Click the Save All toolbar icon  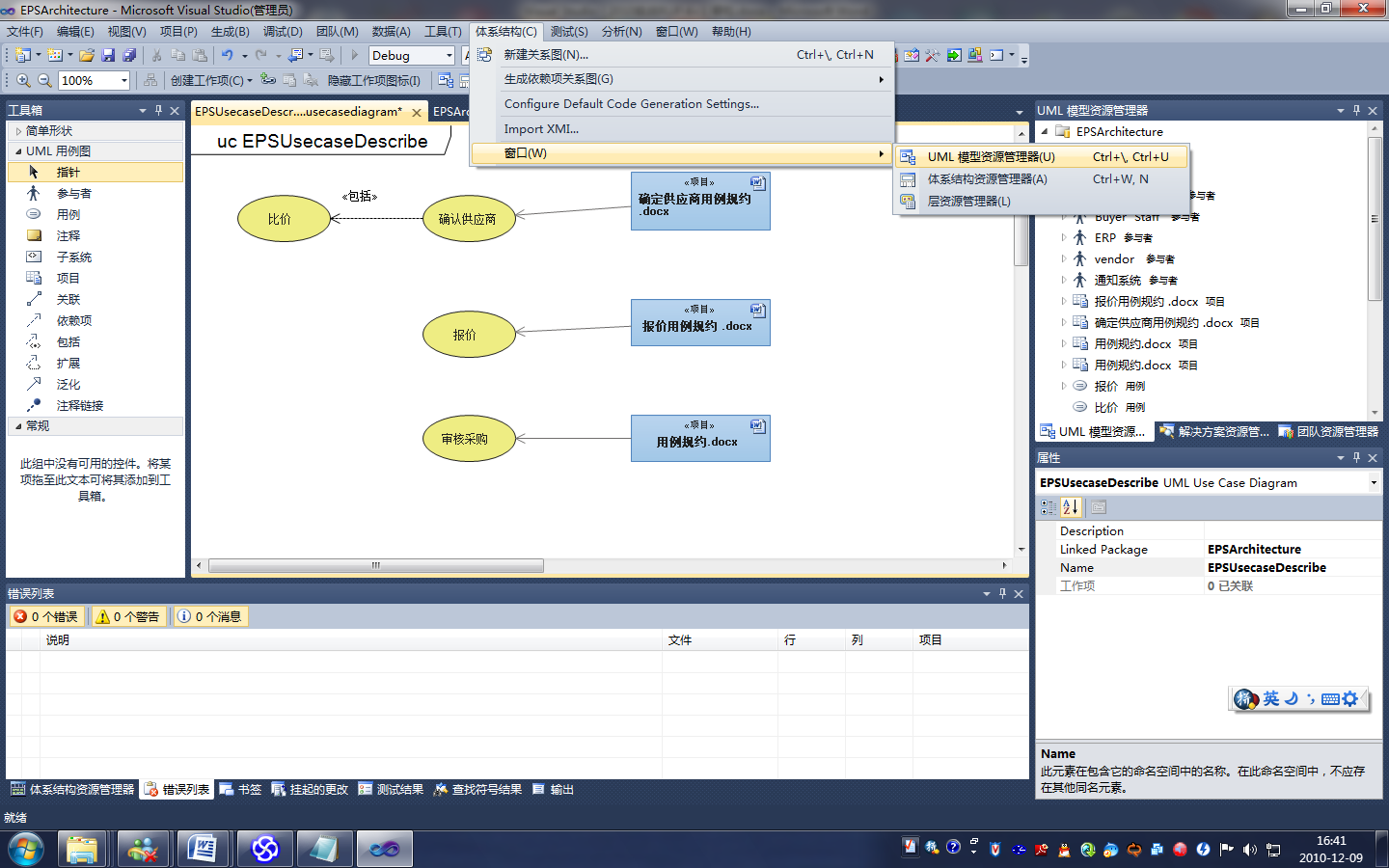pyautogui.click(x=129, y=55)
